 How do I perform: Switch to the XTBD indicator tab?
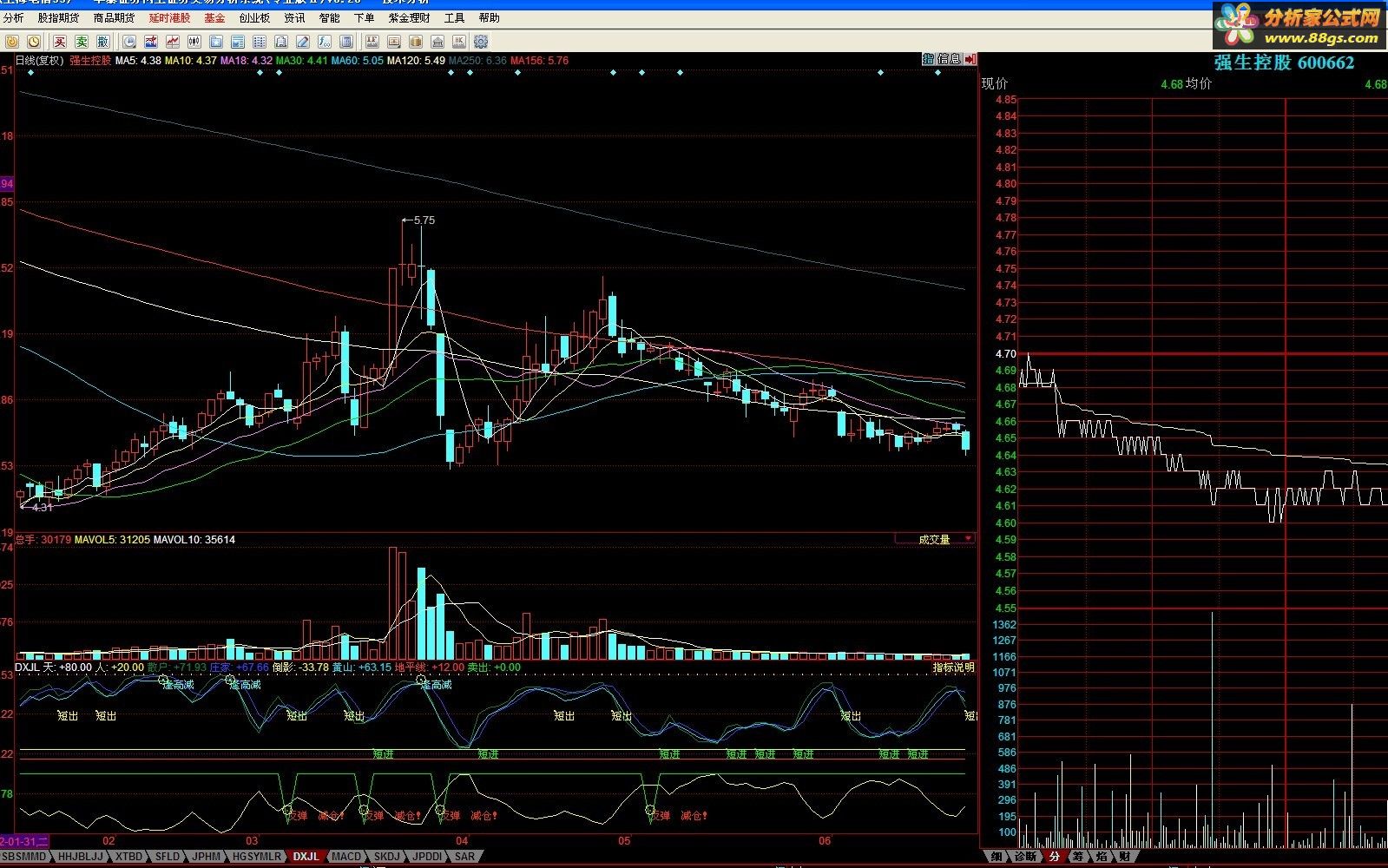coord(128,857)
